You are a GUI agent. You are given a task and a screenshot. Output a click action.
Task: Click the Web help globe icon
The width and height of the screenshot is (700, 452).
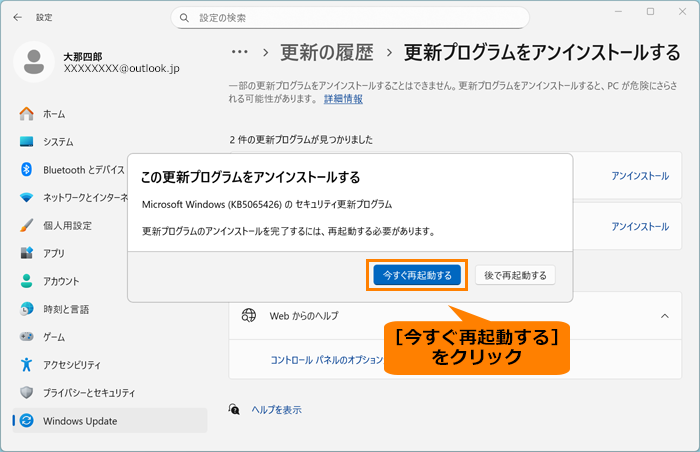249,315
